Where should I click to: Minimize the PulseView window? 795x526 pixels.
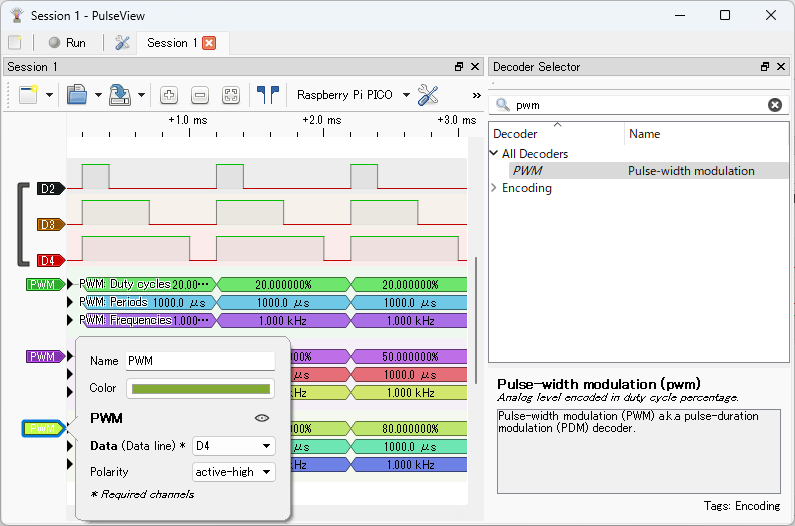(x=680, y=15)
